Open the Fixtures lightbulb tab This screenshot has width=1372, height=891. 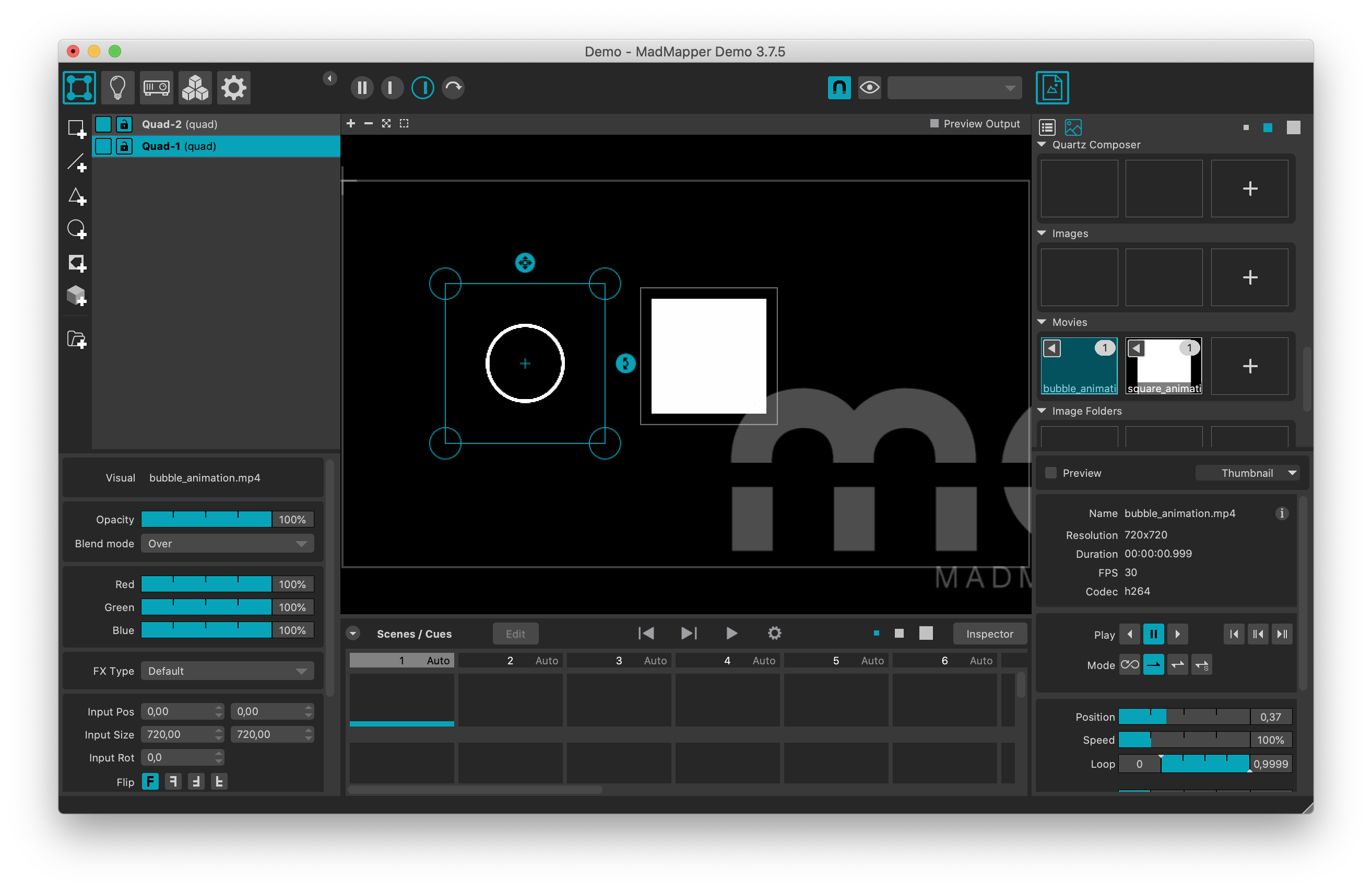tap(117, 88)
